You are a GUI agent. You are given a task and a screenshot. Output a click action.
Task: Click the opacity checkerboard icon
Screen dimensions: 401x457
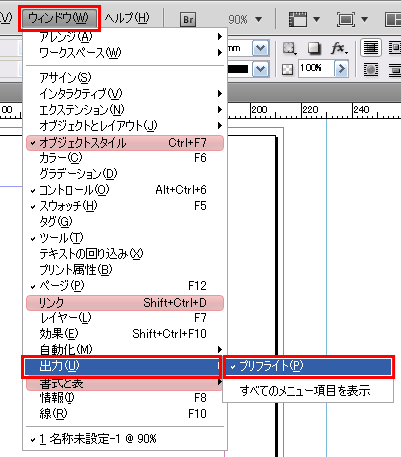(x=287, y=70)
